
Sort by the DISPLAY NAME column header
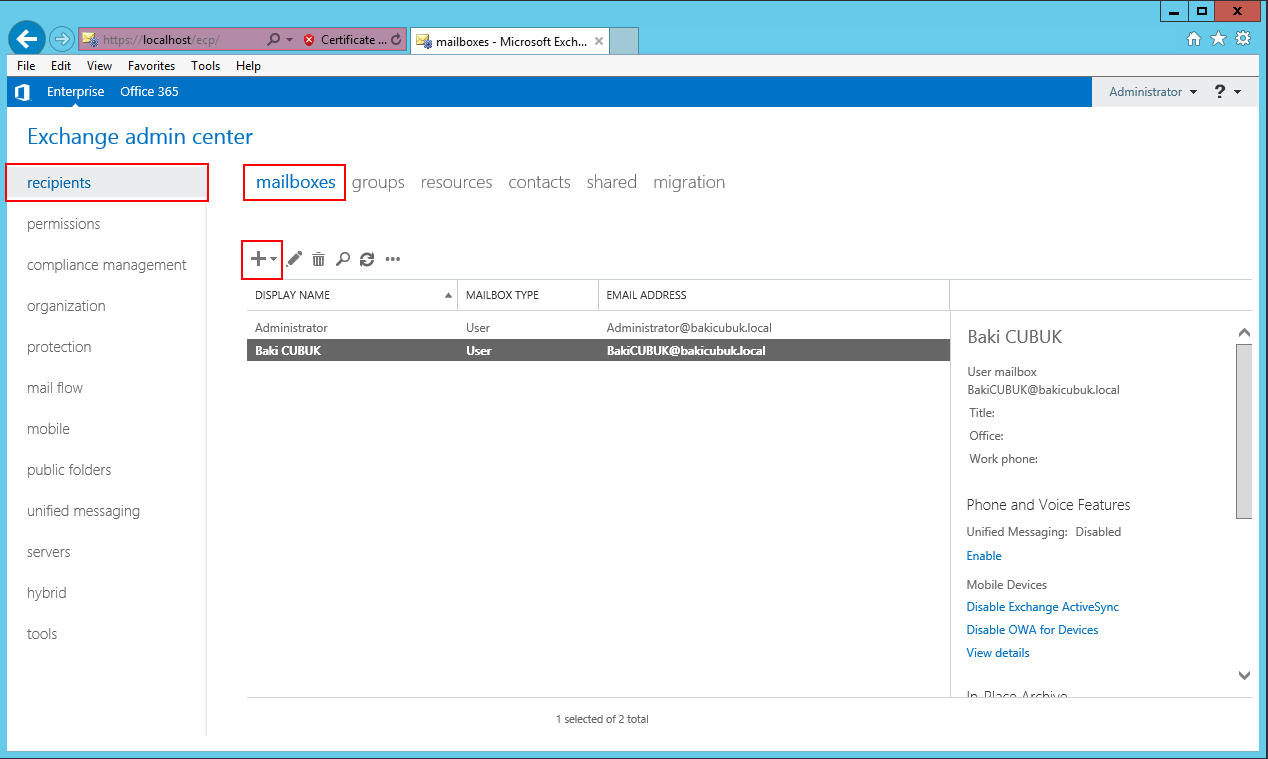click(353, 295)
